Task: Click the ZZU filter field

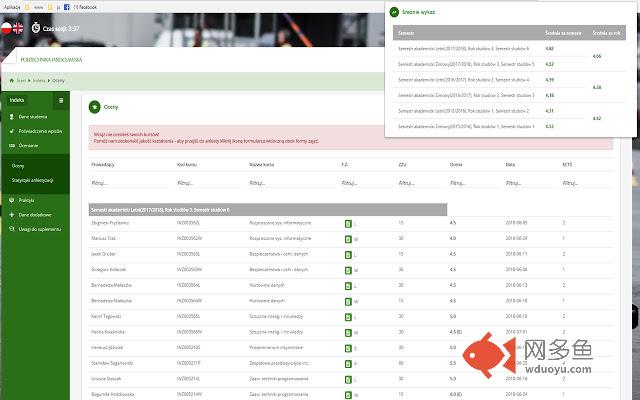Action: 420,183
